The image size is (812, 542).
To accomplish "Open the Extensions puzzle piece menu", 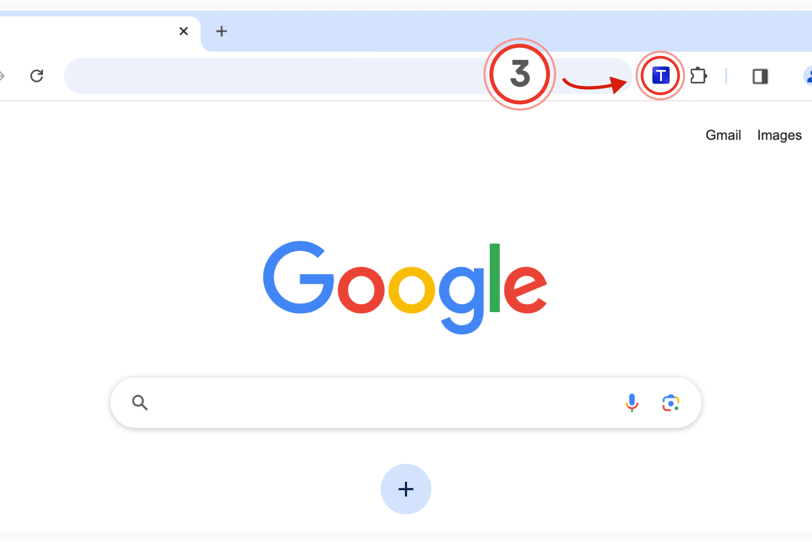I will pyautogui.click(x=699, y=76).
